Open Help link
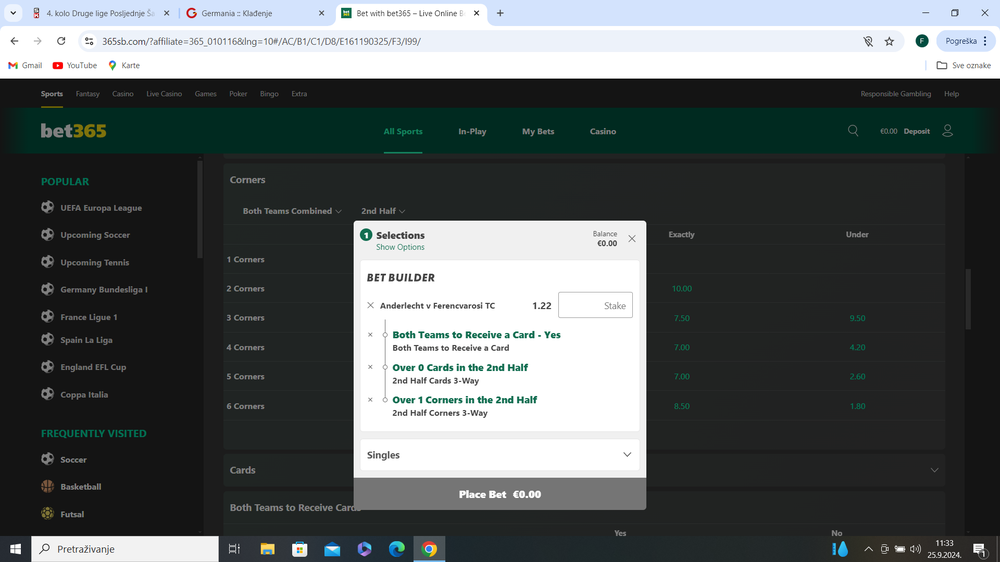 (951, 94)
